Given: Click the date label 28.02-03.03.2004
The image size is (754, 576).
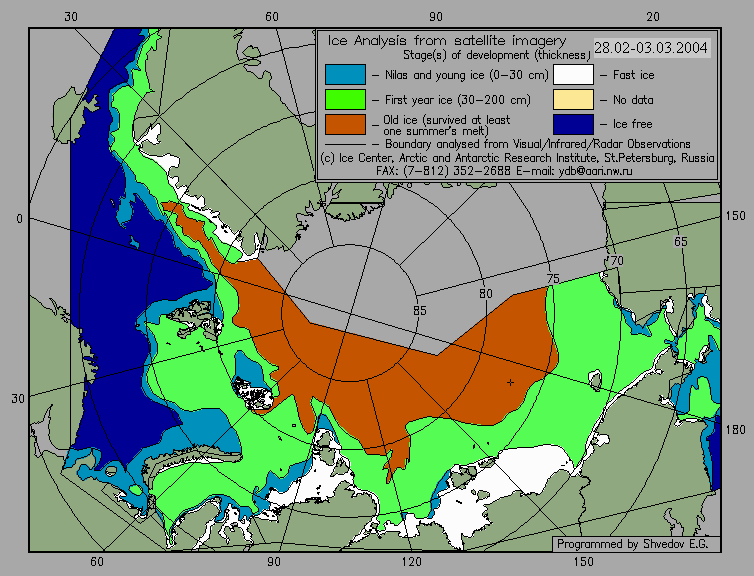Looking at the screenshot, I should (x=652, y=48).
